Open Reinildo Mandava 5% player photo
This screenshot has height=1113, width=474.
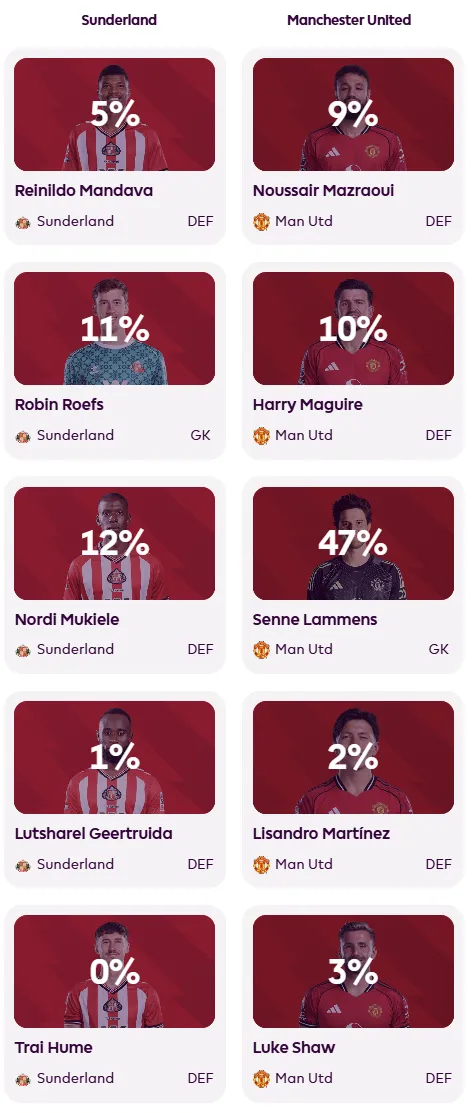[x=114, y=114]
